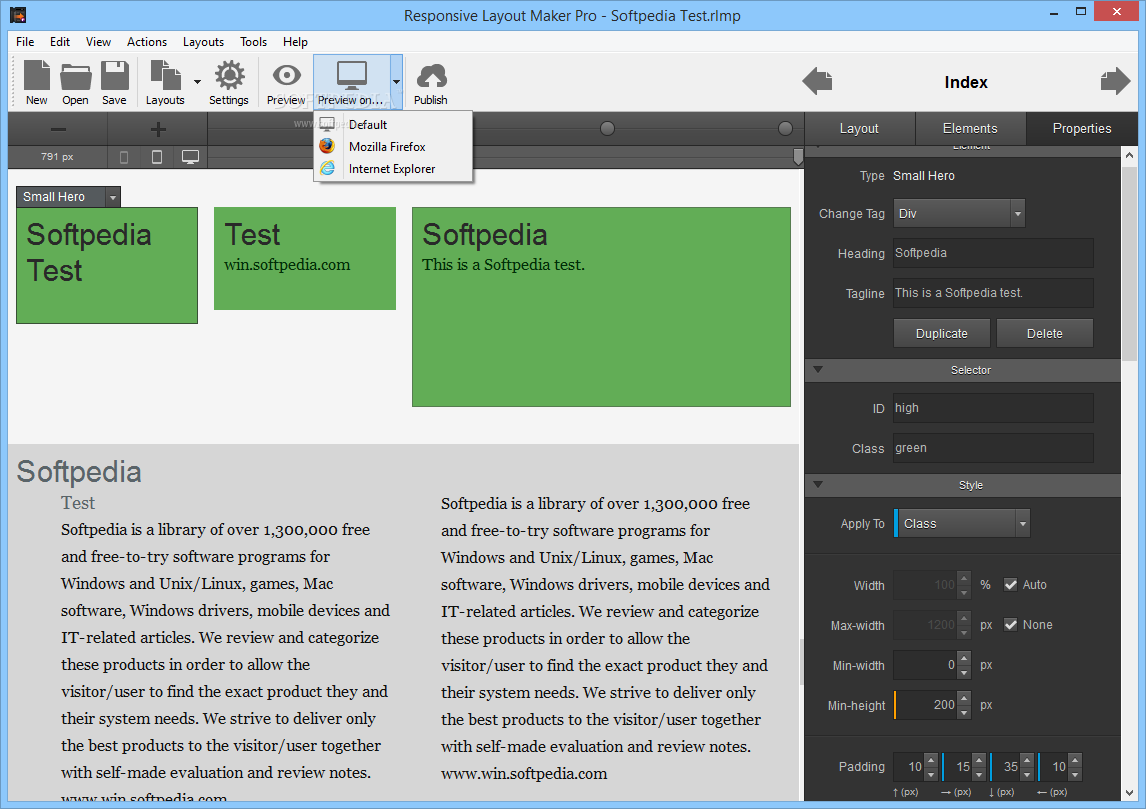Choose Internet Explorer preview option
This screenshot has width=1146, height=809.
point(393,169)
